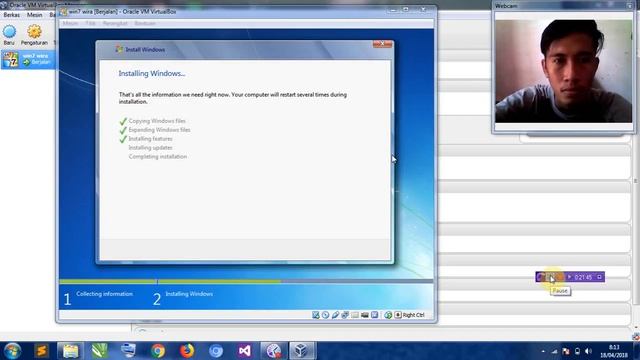The width and height of the screenshot is (640, 360).
Task: Open the VirtualBox cube icon on the taskbar
Action: pos(302,351)
